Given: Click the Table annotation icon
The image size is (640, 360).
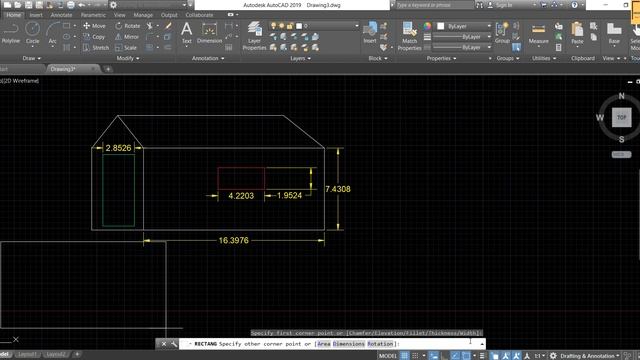Looking at the screenshot, I should 229,47.
